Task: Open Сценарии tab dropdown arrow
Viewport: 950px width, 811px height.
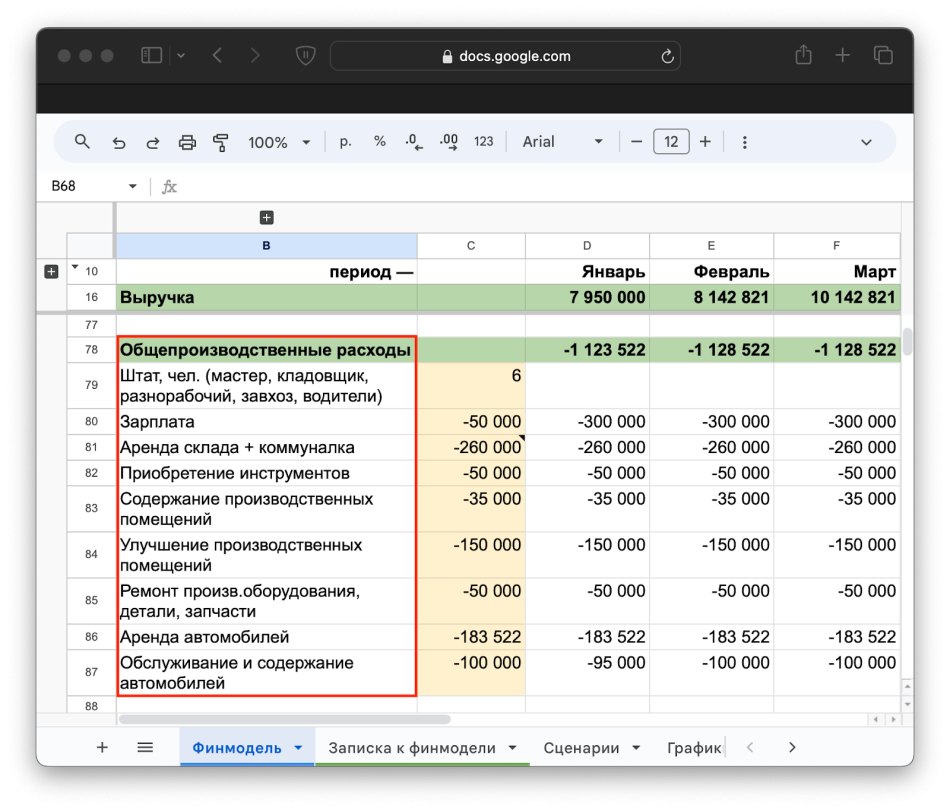Action: (x=636, y=748)
